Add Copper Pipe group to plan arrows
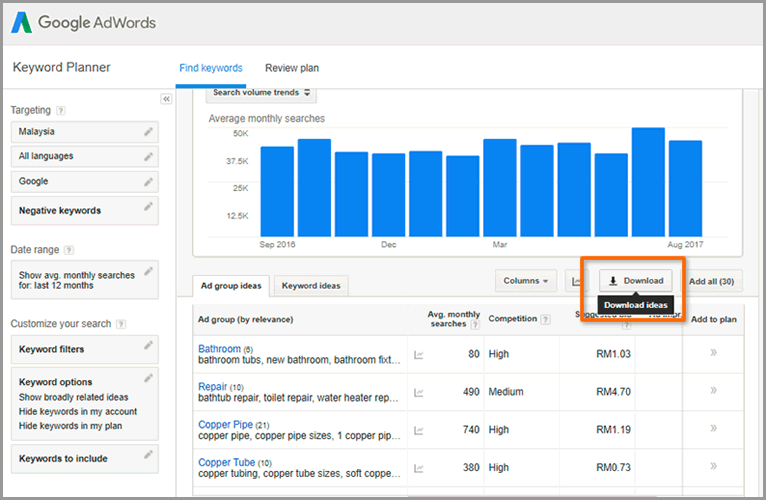This screenshot has height=500, width=766. (713, 428)
